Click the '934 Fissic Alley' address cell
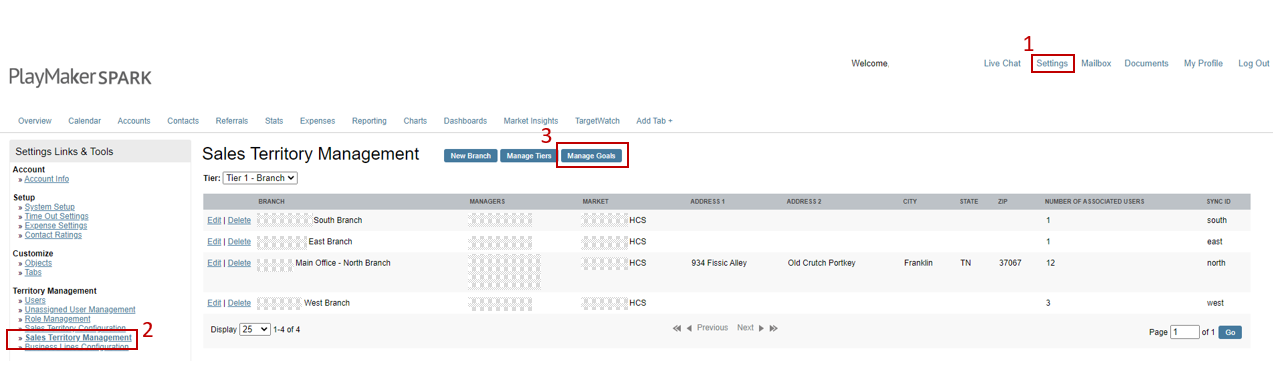 (x=718, y=263)
